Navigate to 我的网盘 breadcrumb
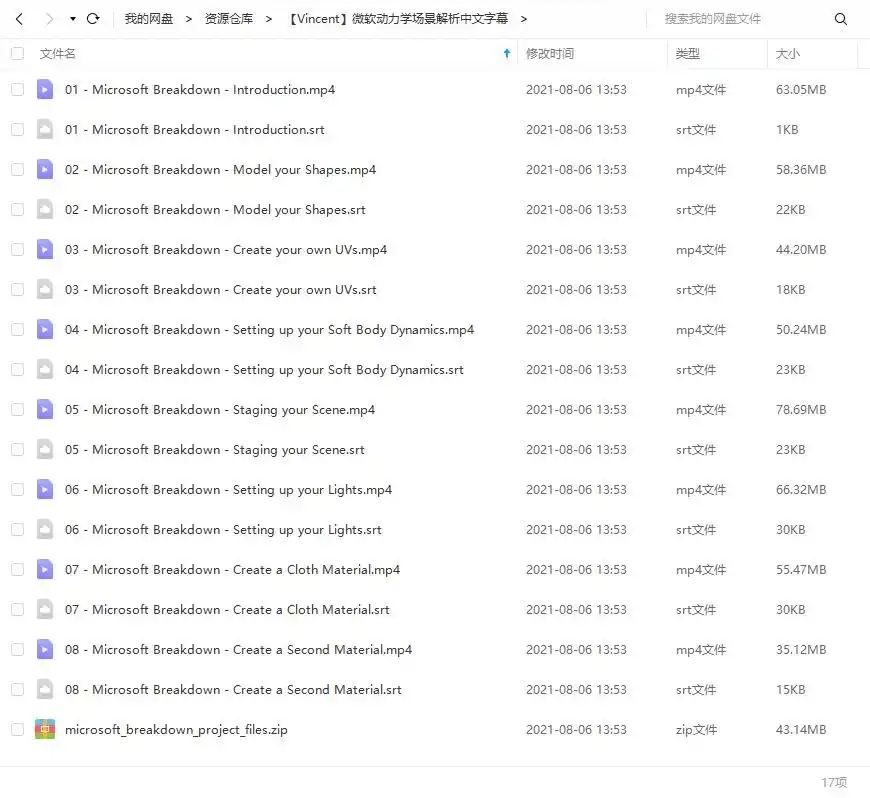Viewport: 870px width, 798px height. coord(149,19)
